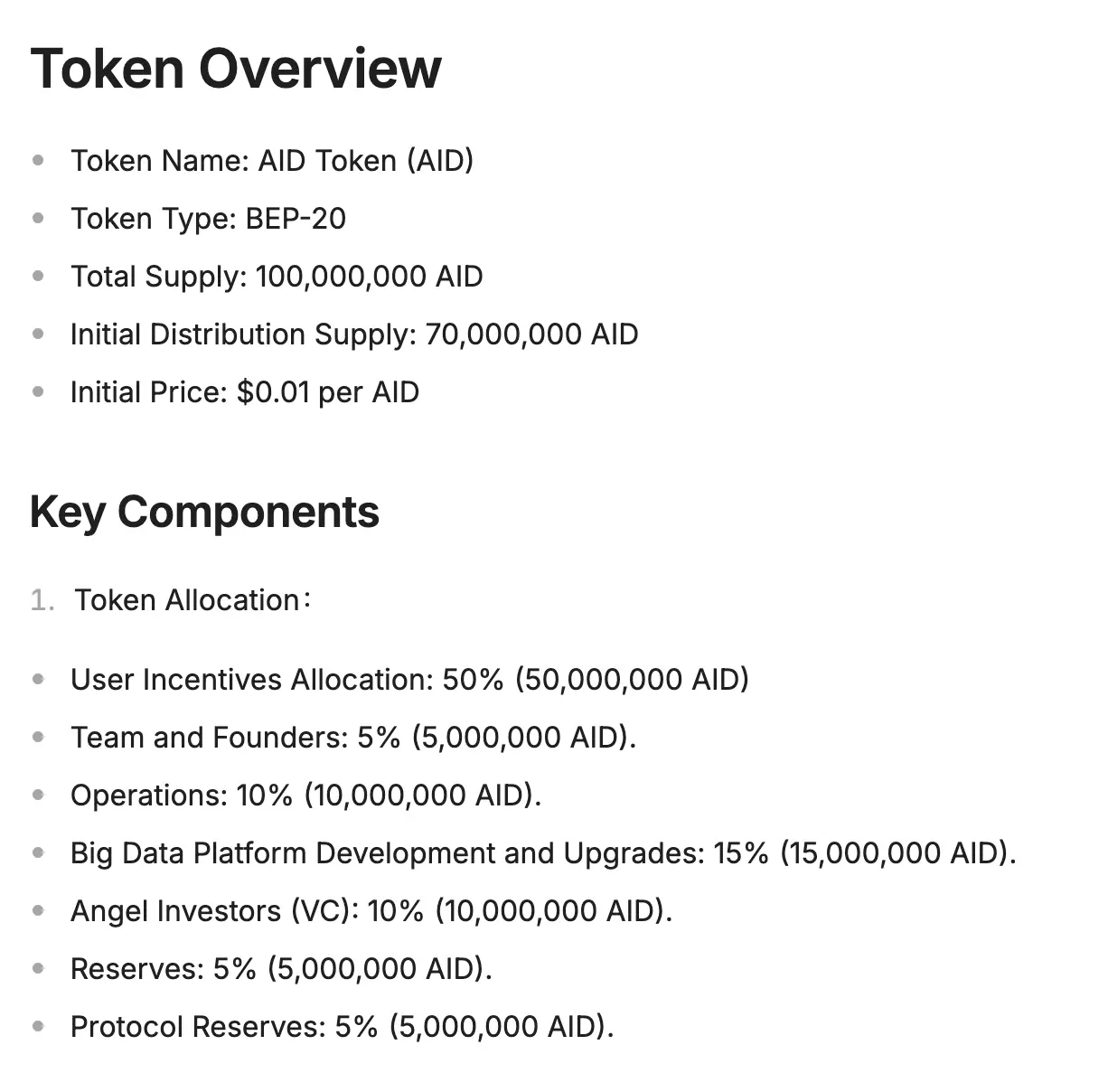Image resolution: width=1108 pixels, height=1092 pixels.
Task: Click the Reserves: 5% line
Action: coord(281,969)
